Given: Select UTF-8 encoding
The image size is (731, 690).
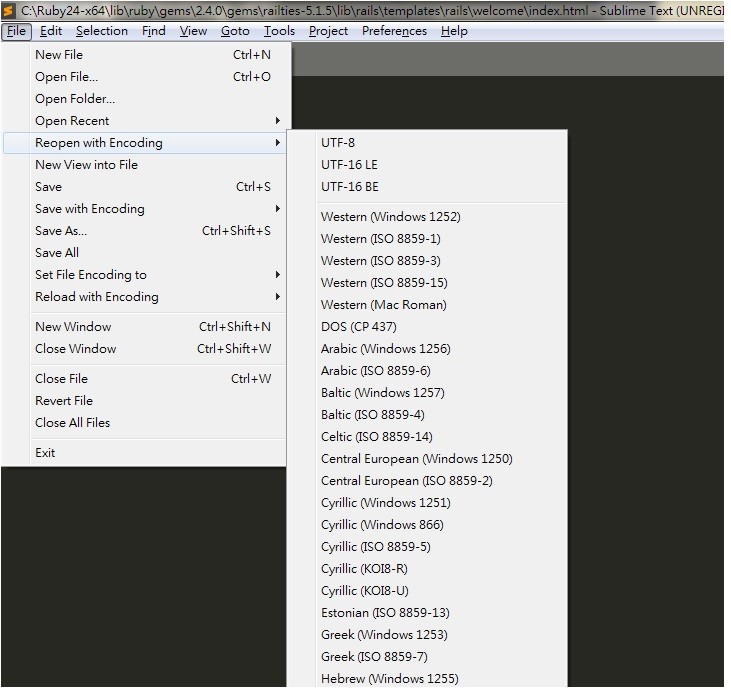Looking at the screenshot, I should click(428, 143).
